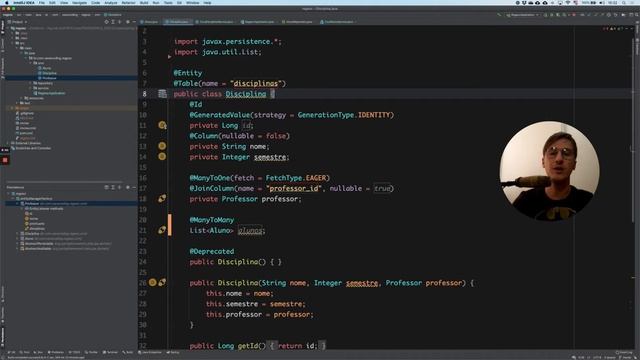Open the Git menu

pyautogui.click(x=179, y=2)
